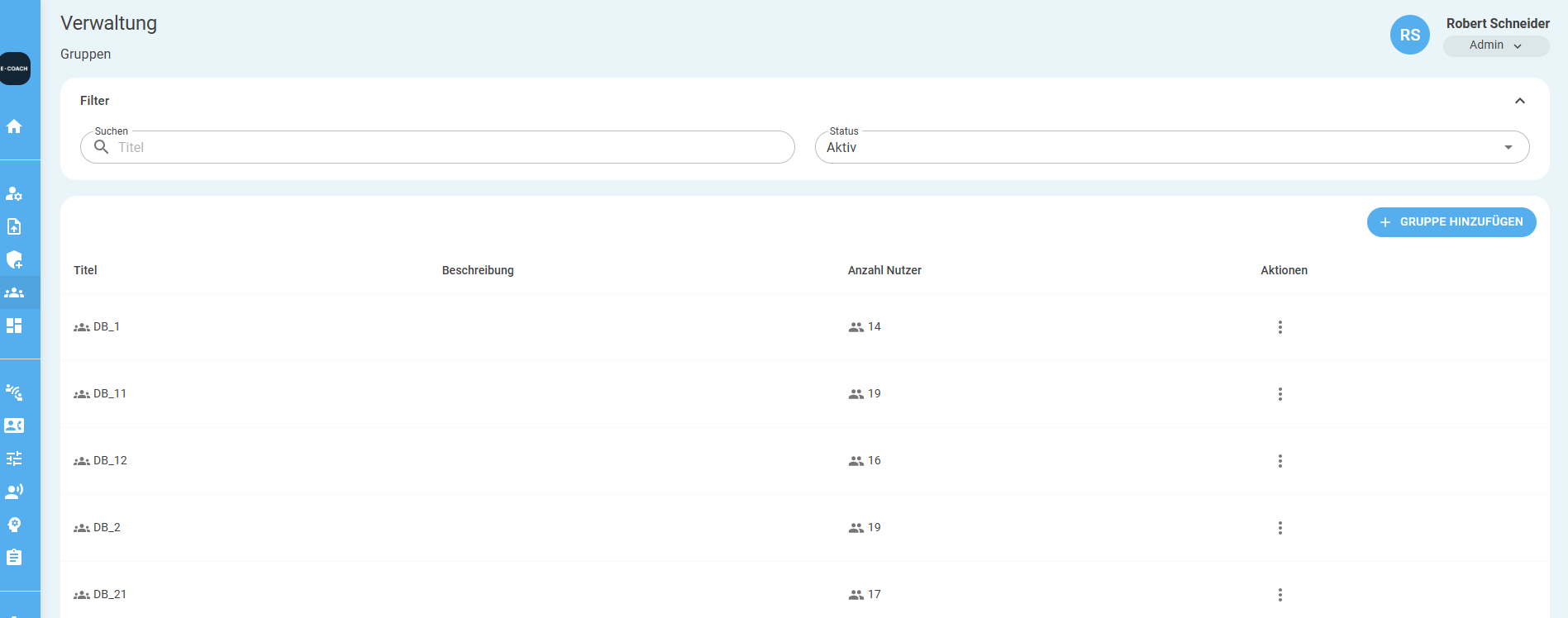
Task: Open actions menu for DB_12
Action: click(x=1280, y=461)
